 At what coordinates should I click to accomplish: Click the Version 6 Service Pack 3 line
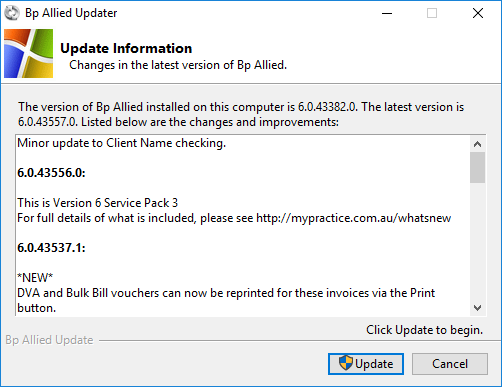tap(98, 203)
